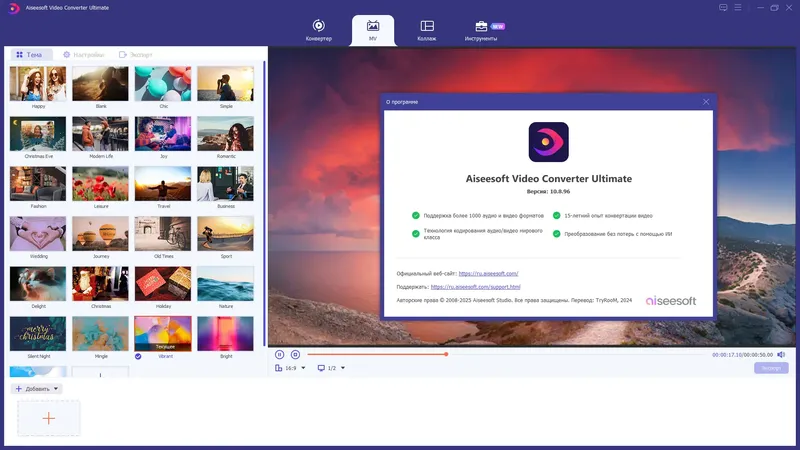The width and height of the screenshot is (800, 450).
Task: Close the About program dialog
Action: [x=706, y=102]
